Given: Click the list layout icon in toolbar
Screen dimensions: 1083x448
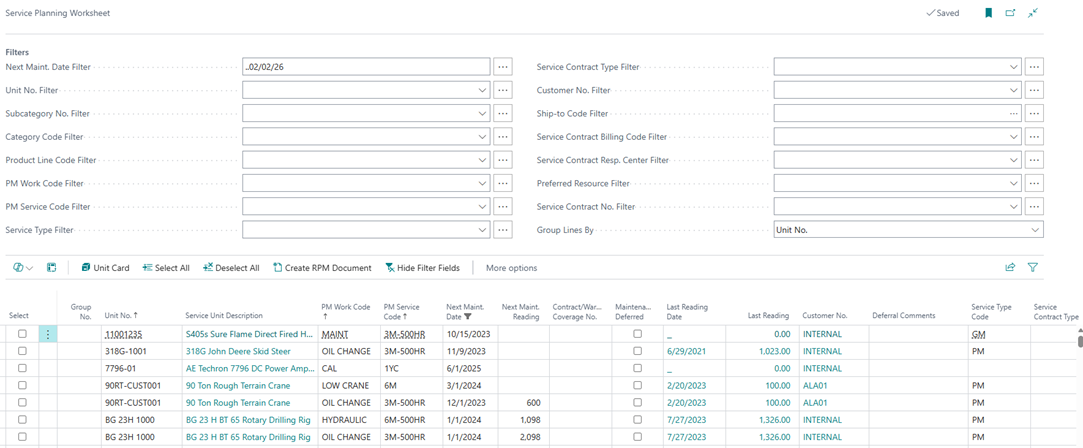Looking at the screenshot, I should tap(51, 267).
